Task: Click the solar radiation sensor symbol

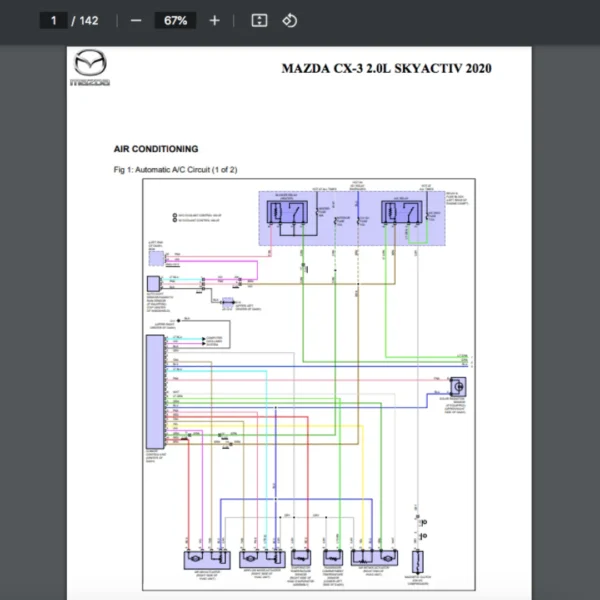Action: click(x=459, y=386)
